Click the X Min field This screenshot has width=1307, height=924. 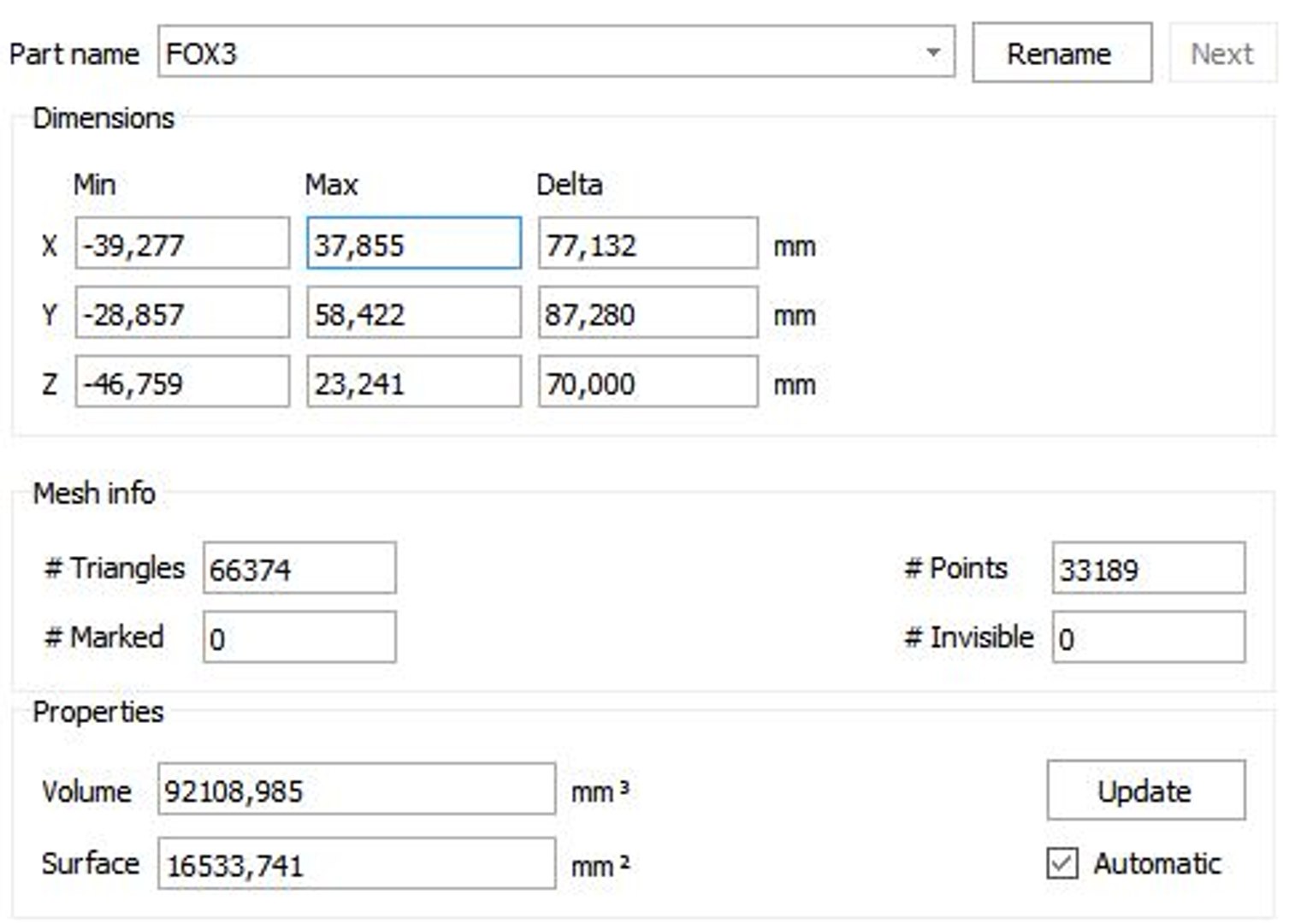[x=182, y=244]
